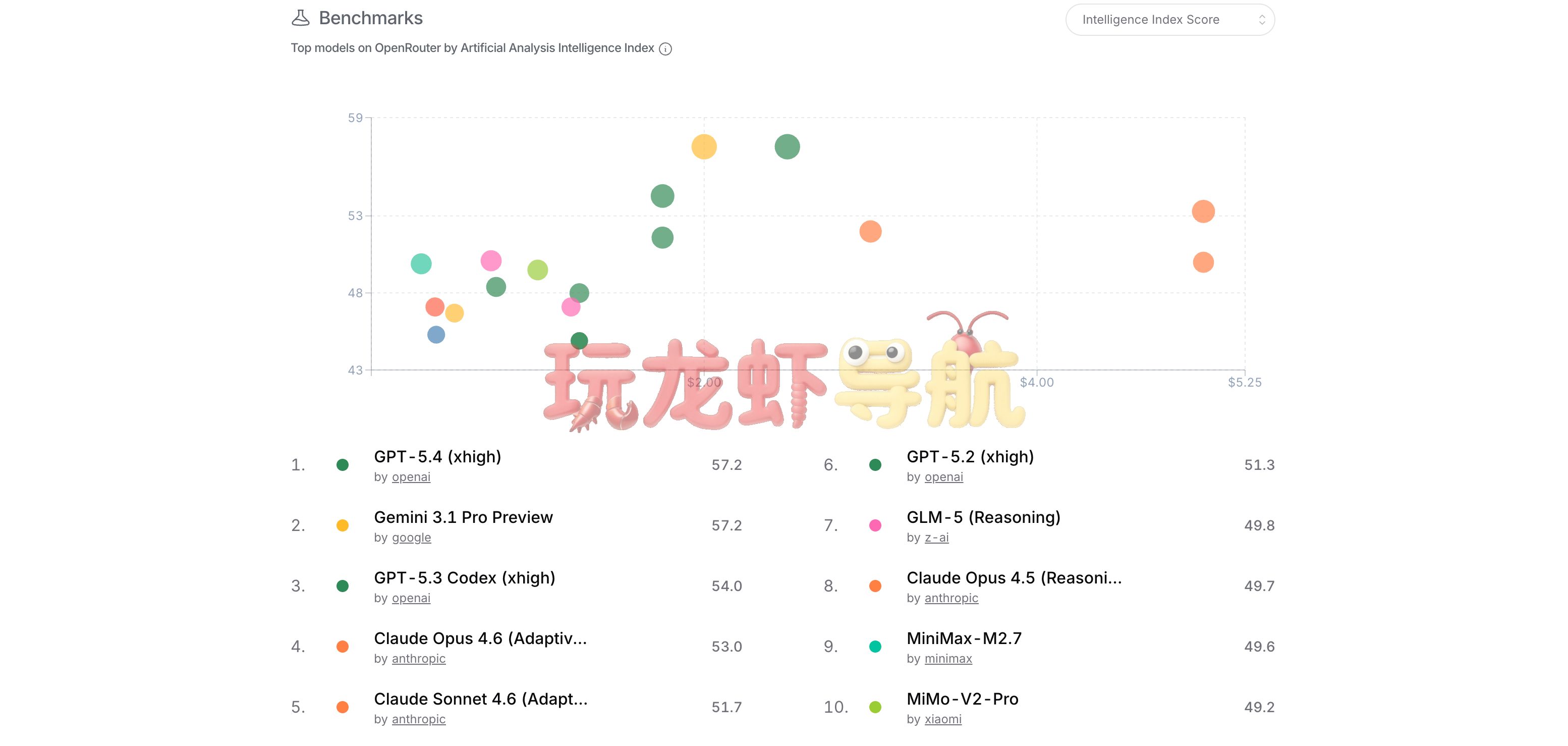Viewport: 1568px width, 746px height.
Task: Select the GPT-5.4 (xhigh) model name
Action: click(437, 456)
